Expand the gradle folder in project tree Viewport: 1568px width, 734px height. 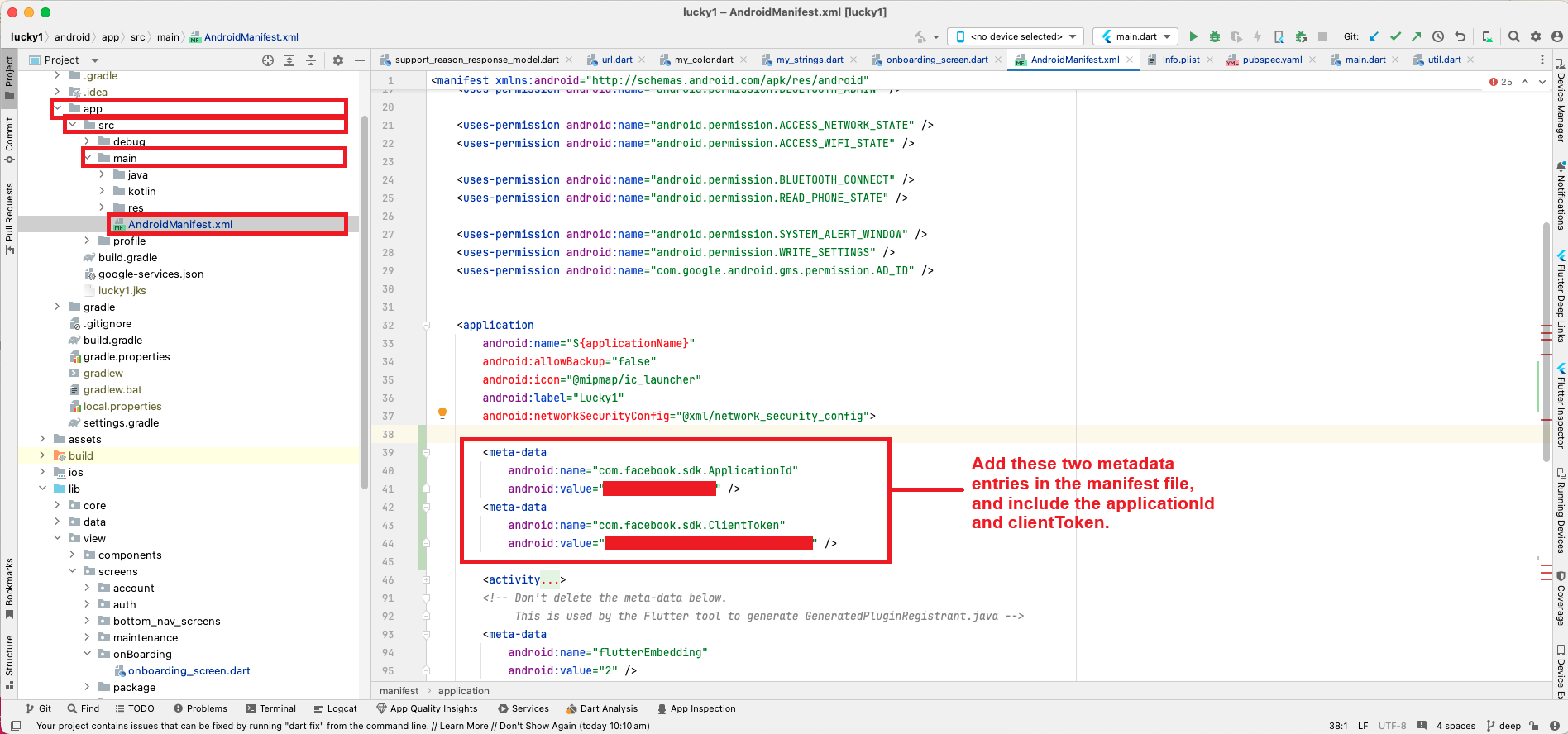(x=57, y=307)
